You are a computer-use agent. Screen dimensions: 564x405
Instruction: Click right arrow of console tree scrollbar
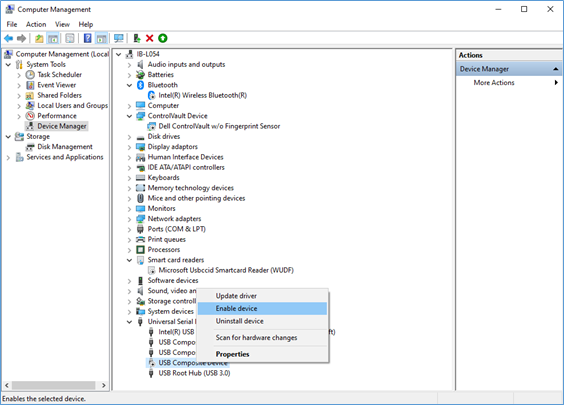(104, 385)
